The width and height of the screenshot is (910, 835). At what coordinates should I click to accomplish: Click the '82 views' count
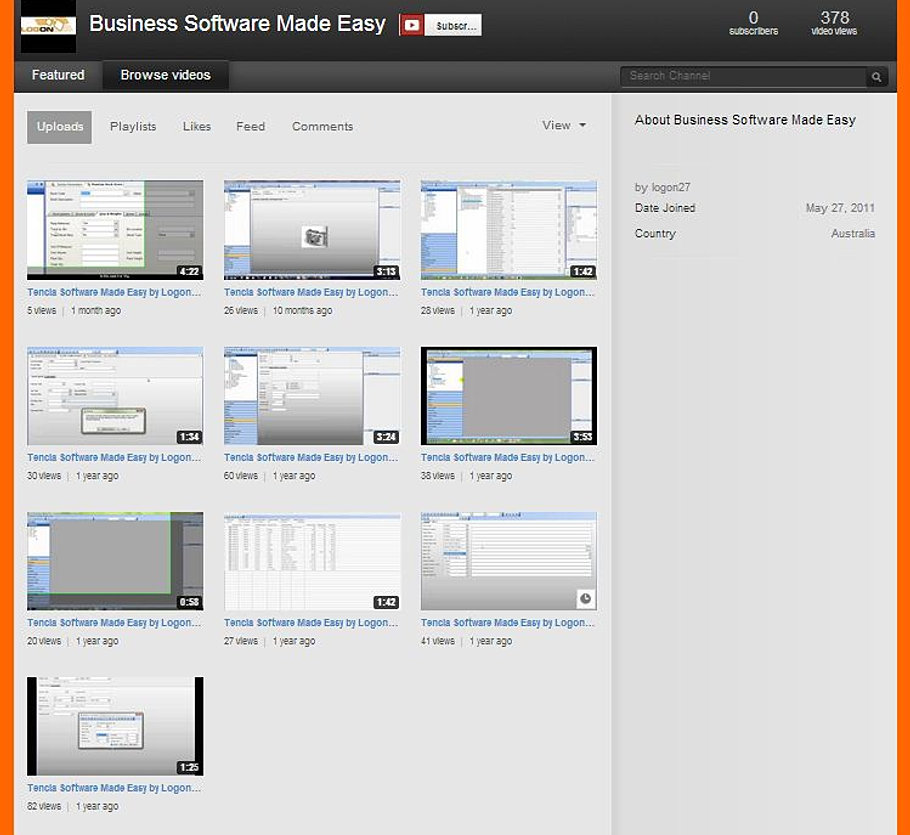pyautogui.click(x=44, y=806)
